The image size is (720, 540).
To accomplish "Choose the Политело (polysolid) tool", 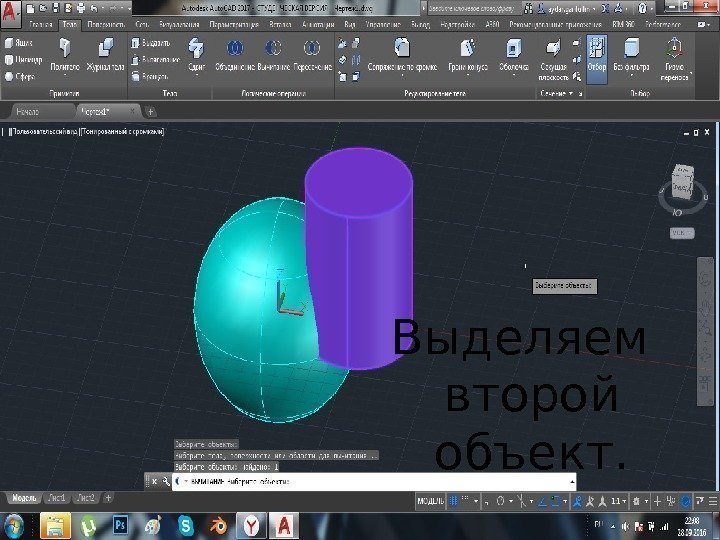I will coord(65,55).
